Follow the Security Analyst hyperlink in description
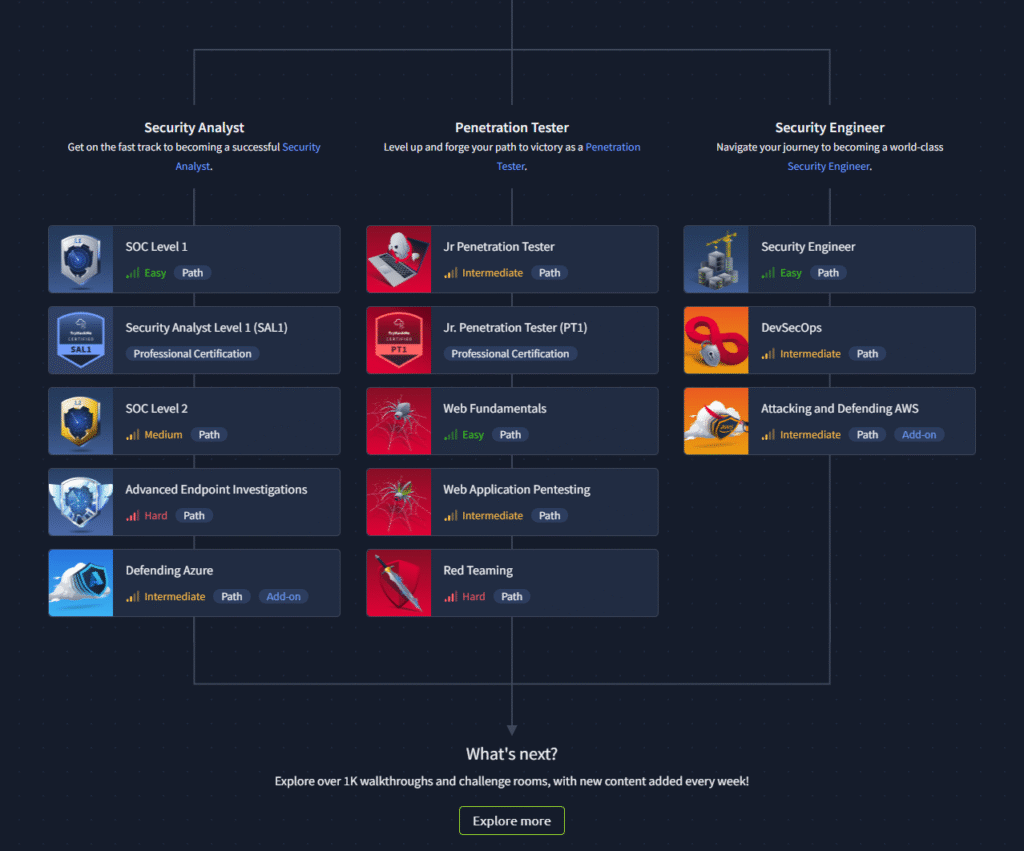The image size is (1024, 851). click(301, 147)
